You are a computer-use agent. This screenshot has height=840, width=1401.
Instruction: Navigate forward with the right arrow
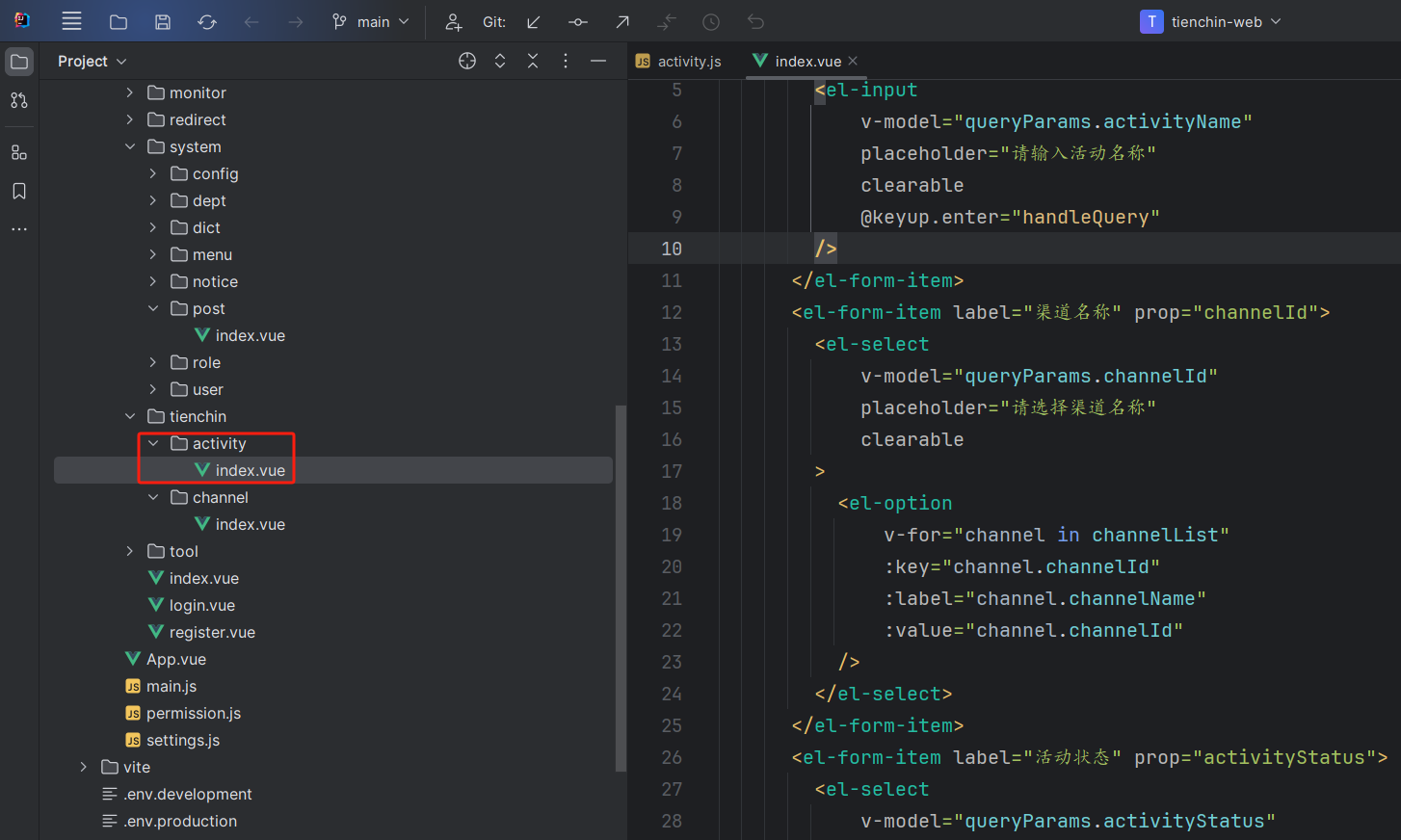pyautogui.click(x=296, y=21)
